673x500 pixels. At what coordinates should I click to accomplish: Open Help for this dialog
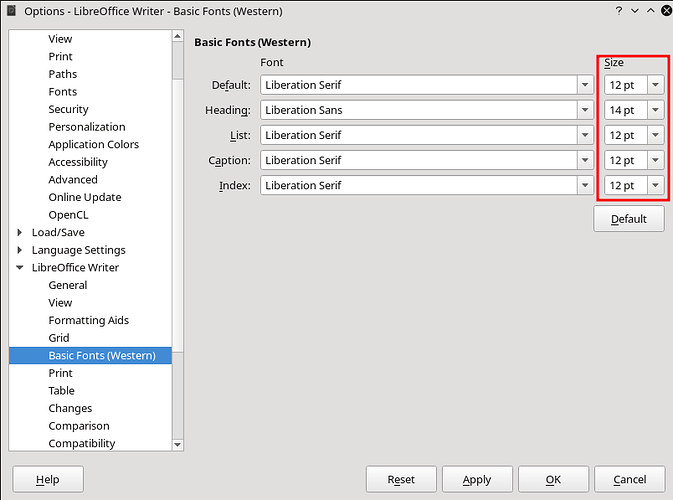(48, 479)
